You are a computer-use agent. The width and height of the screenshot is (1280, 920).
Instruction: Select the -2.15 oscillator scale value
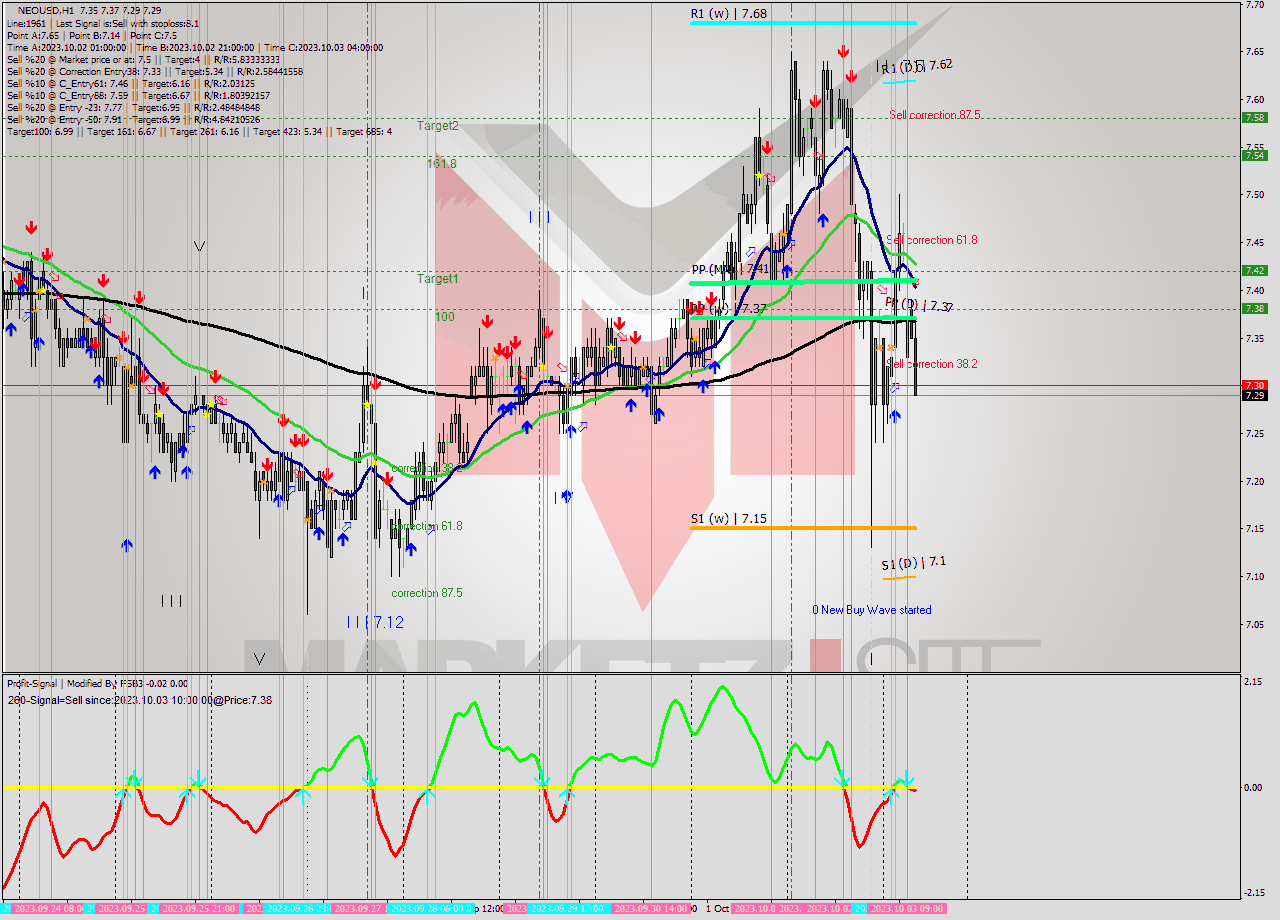point(1253,893)
